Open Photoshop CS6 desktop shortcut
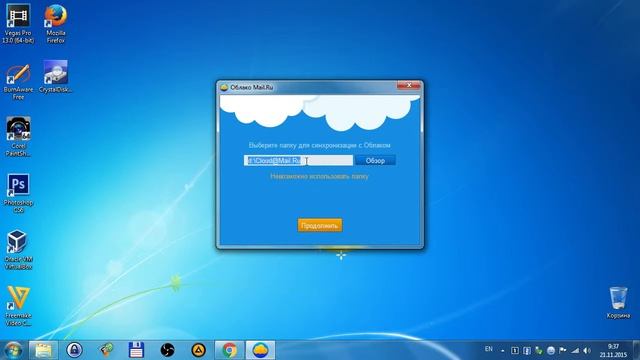 [x=18, y=193]
